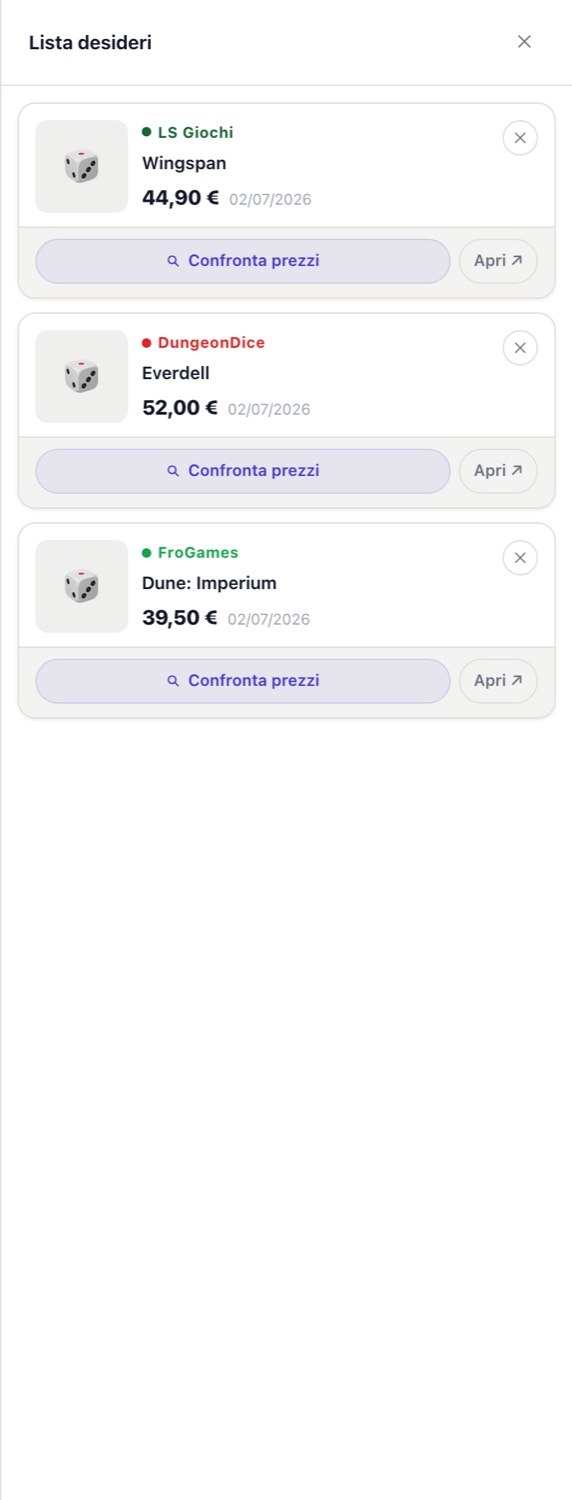Click the Dune: Imperium game title
Viewport: 572px width, 1500px height.
(209, 583)
